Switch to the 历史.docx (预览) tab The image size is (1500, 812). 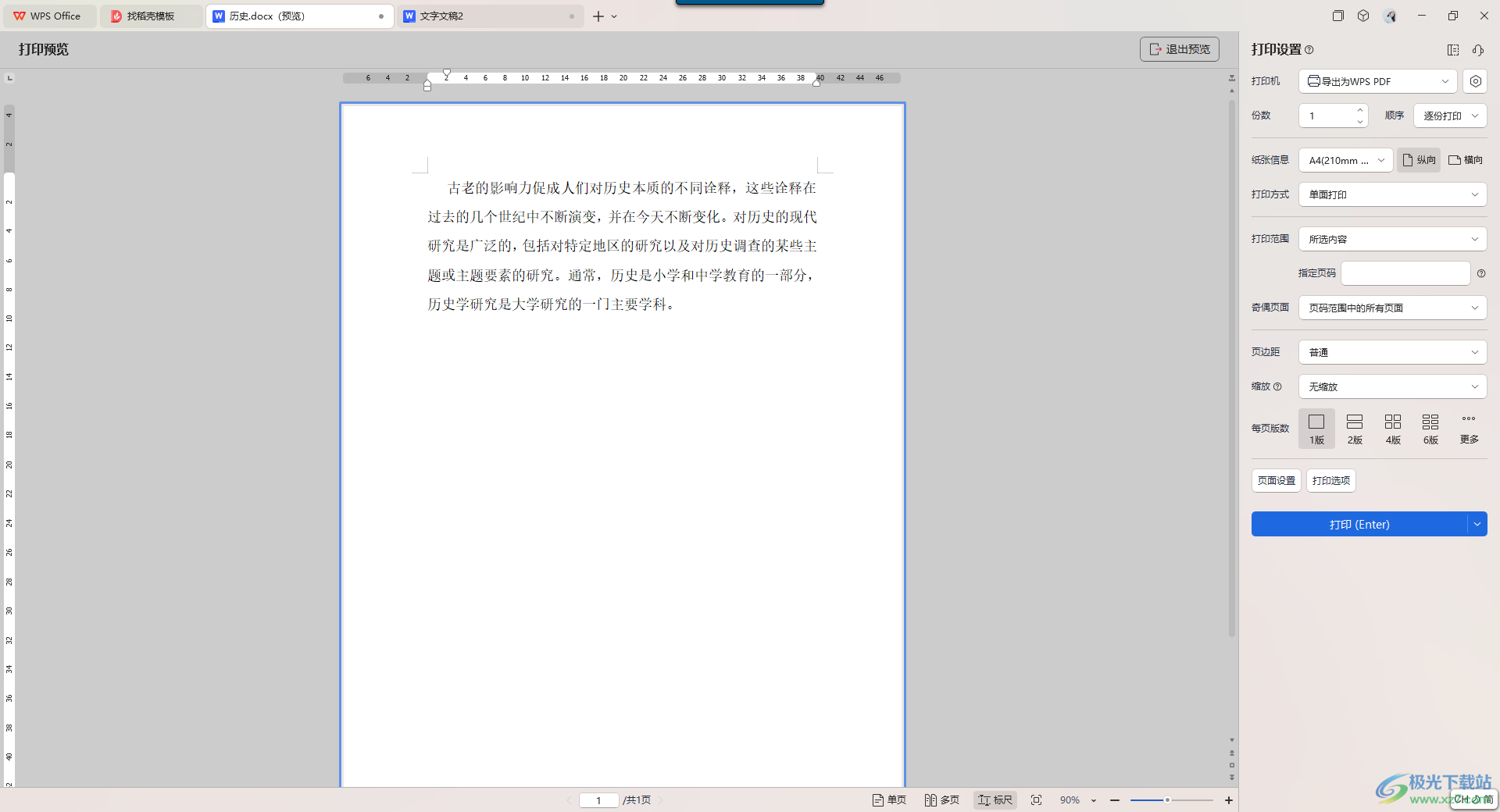point(300,16)
